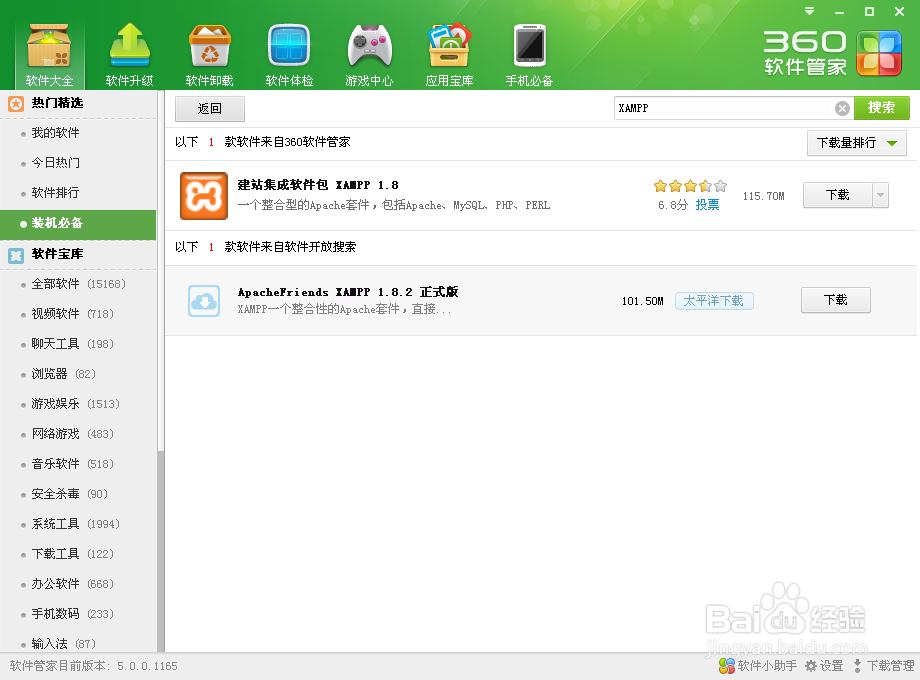
Task: Click the version text 5.0.0.1165
Action: click(147, 666)
